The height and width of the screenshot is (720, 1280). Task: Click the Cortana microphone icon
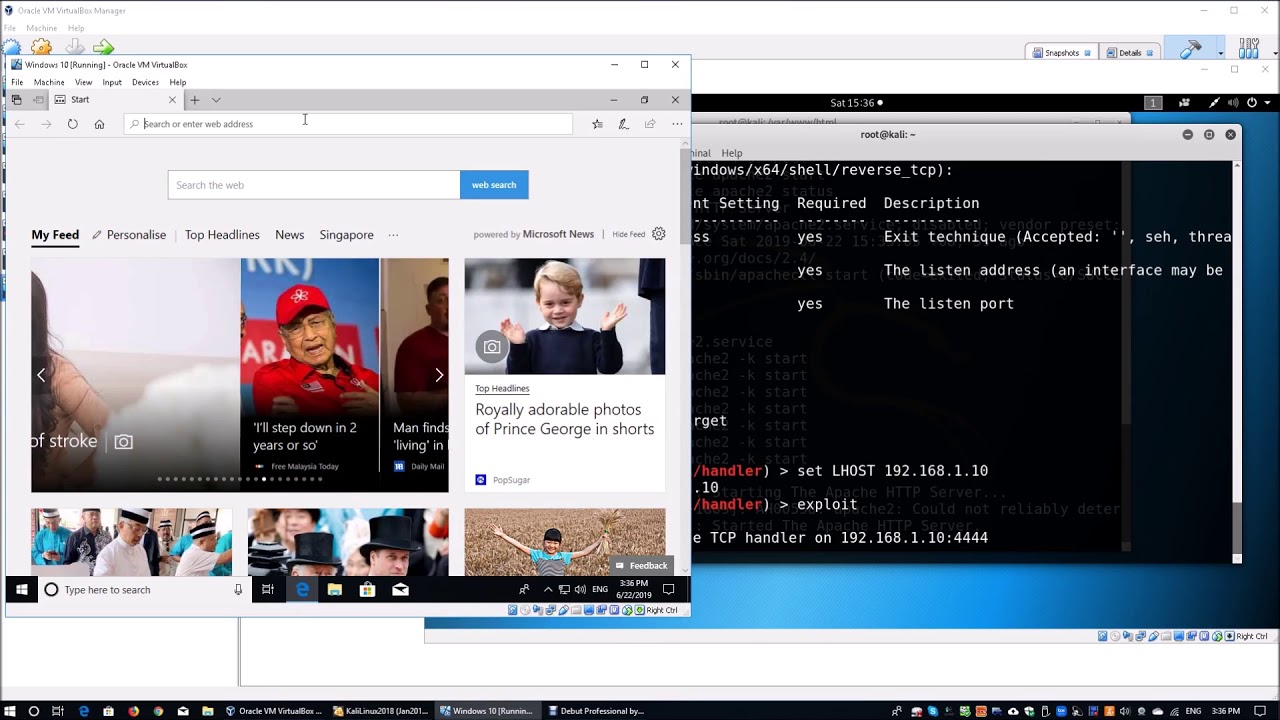click(238, 590)
